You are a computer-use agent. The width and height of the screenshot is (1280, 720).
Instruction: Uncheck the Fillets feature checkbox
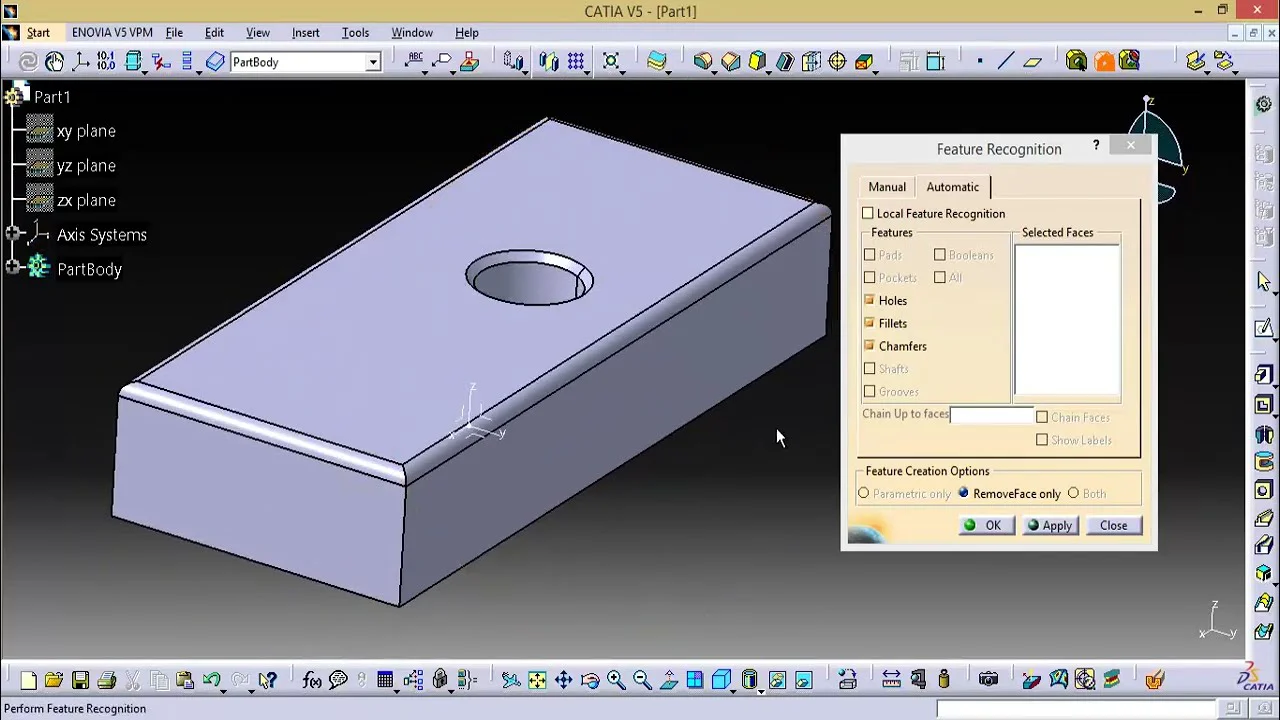pos(869,323)
